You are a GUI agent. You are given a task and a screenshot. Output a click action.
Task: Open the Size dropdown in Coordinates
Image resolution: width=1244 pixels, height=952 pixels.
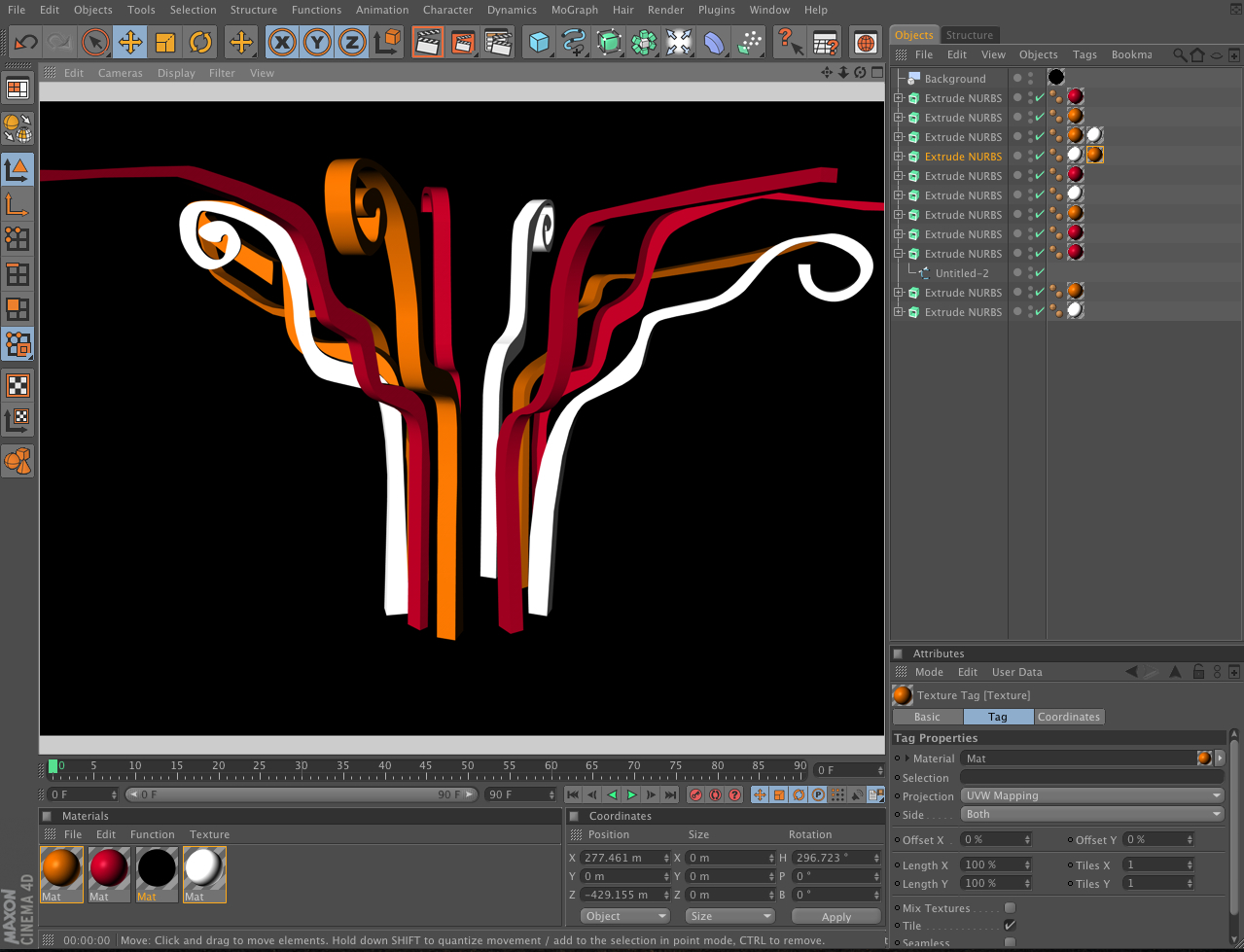click(730, 916)
